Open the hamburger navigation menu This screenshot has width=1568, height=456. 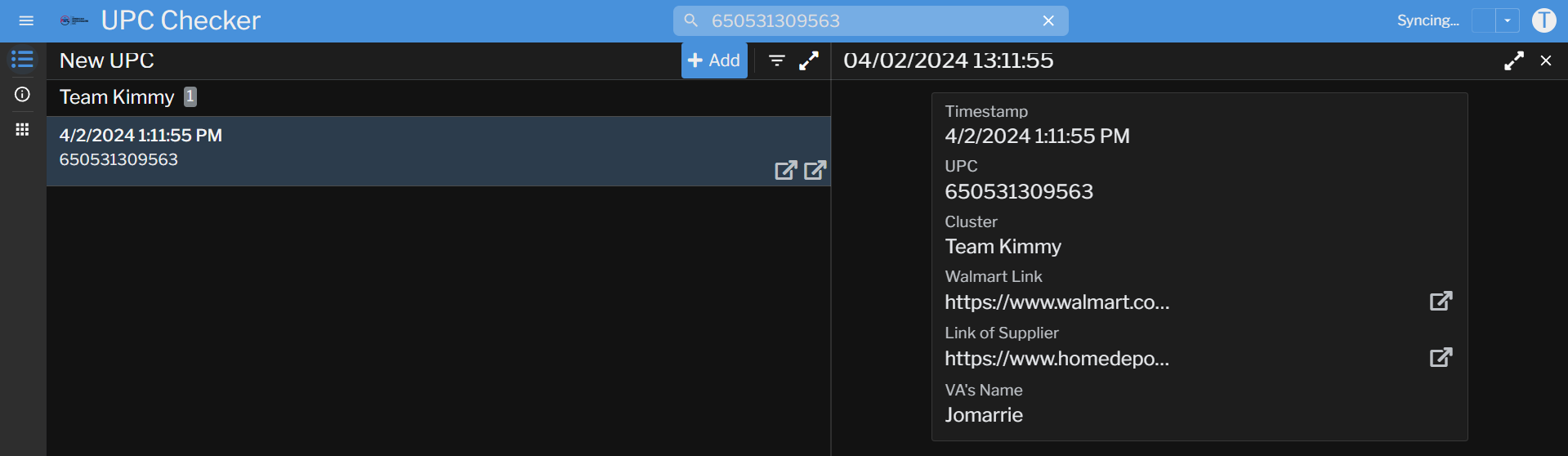(26, 20)
